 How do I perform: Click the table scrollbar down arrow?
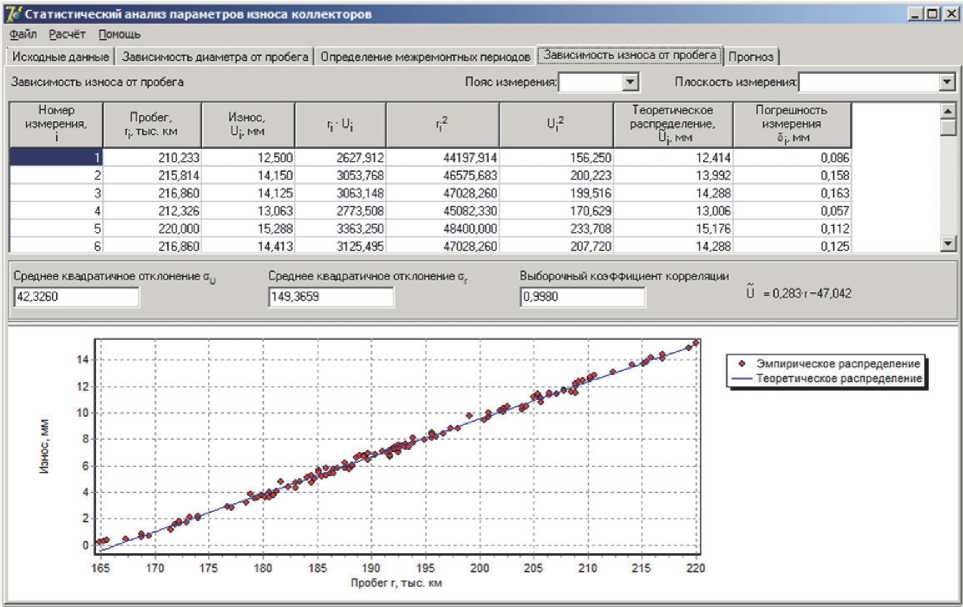click(x=949, y=243)
